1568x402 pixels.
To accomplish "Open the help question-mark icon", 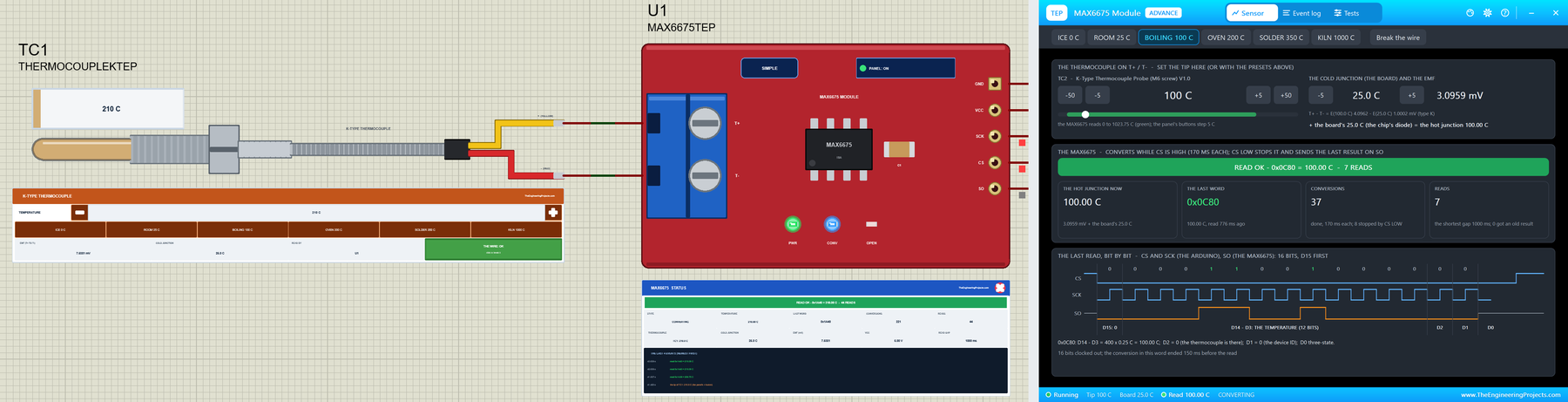I will [x=1504, y=13].
